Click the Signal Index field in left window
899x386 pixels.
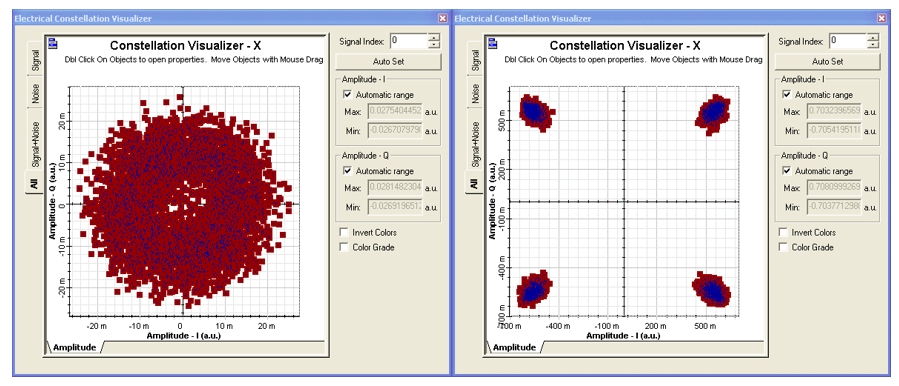[x=409, y=41]
